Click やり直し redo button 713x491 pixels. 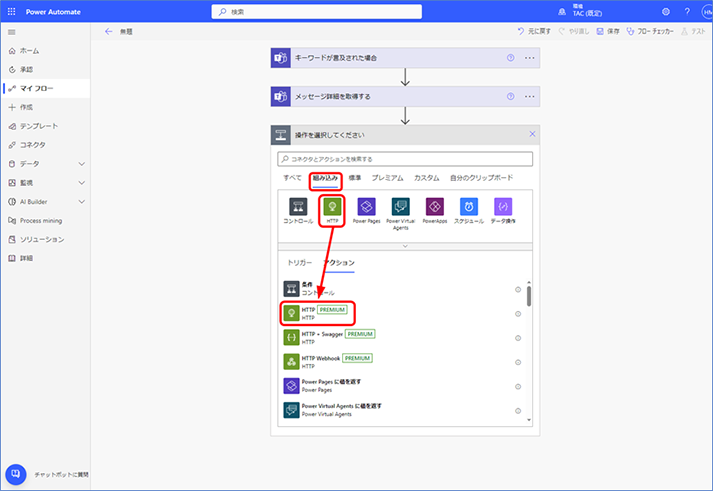coord(574,31)
